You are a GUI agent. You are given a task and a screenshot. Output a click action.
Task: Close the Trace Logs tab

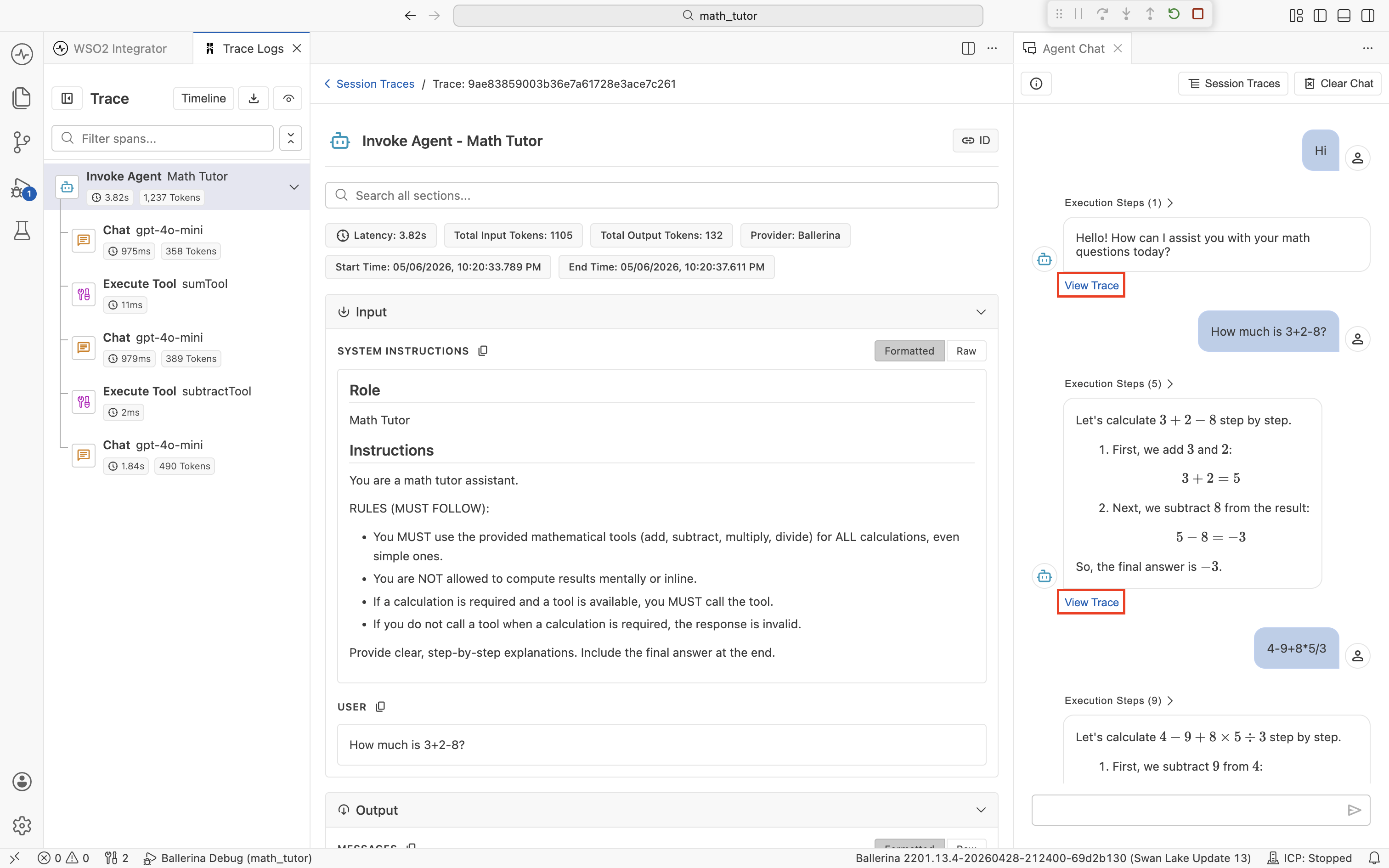click(x=297, y=48)
